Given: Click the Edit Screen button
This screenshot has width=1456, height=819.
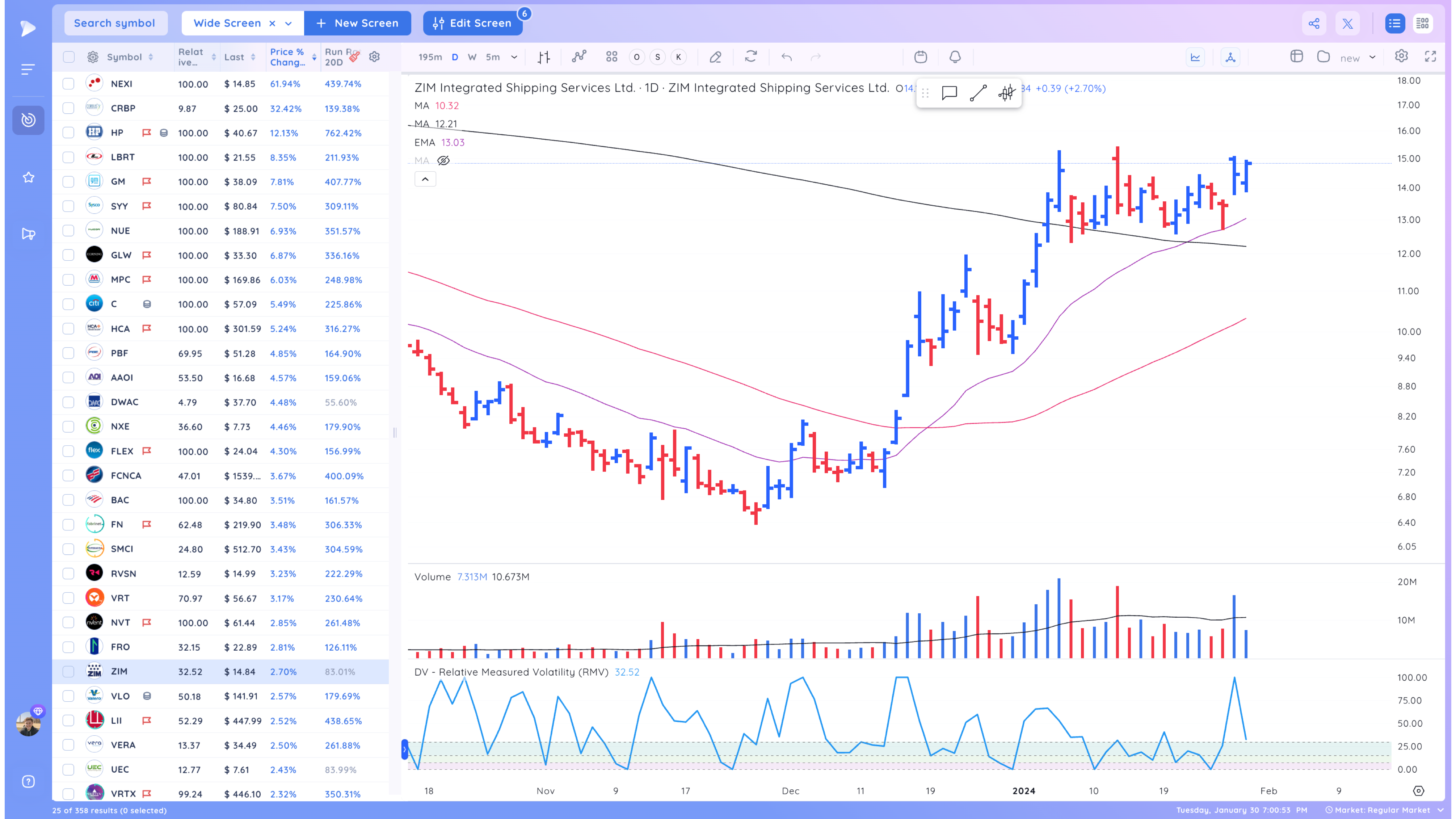Looking at the screenshot, I should click(x=472, y=23).
